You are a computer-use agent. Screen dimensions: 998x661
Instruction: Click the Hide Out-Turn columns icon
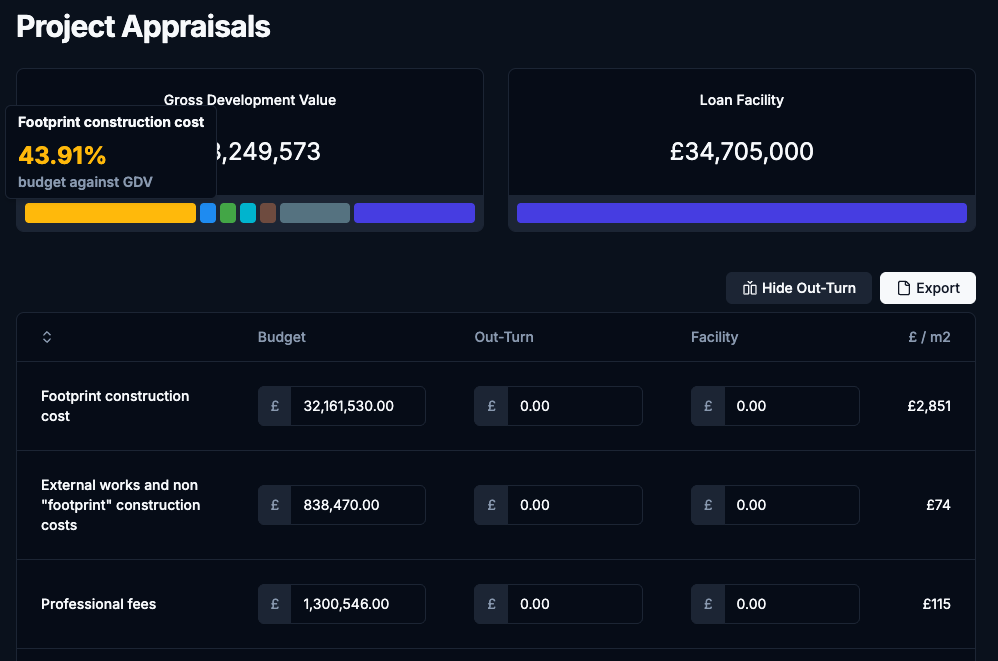point(750,288)
